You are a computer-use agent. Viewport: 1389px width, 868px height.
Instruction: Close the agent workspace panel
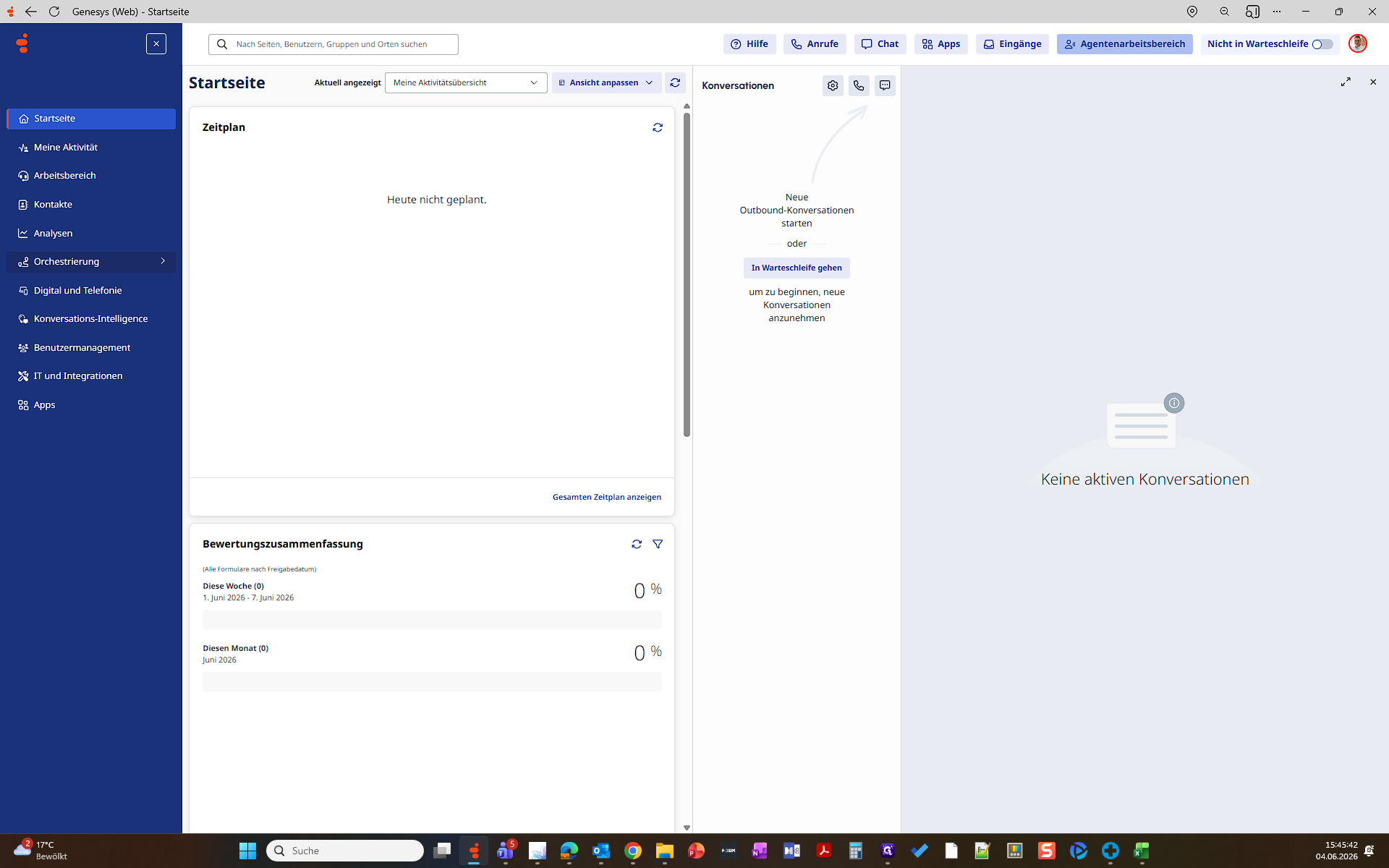pos(1373,82)
